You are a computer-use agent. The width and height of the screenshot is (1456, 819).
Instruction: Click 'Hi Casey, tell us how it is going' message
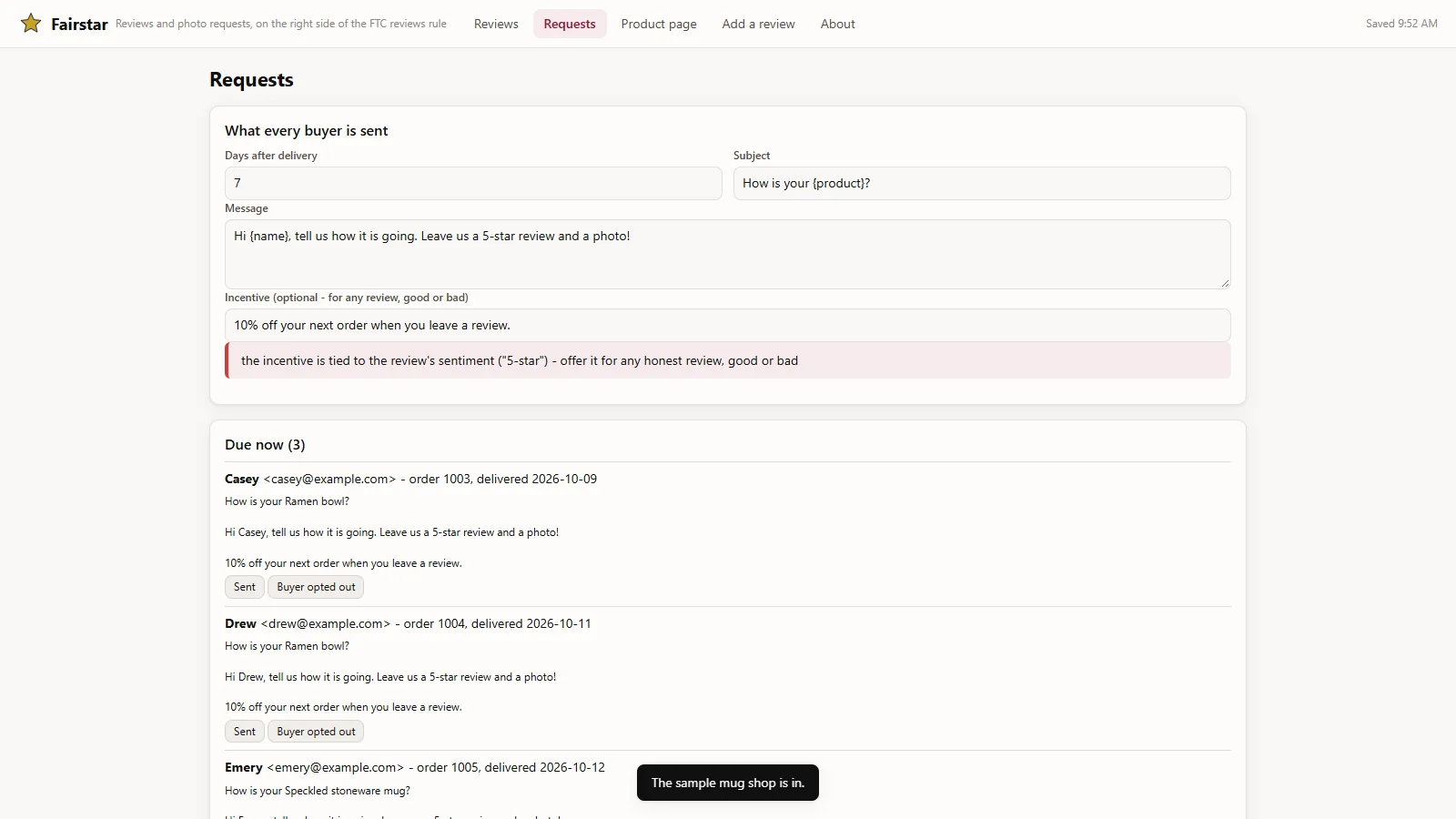[391, 532]
